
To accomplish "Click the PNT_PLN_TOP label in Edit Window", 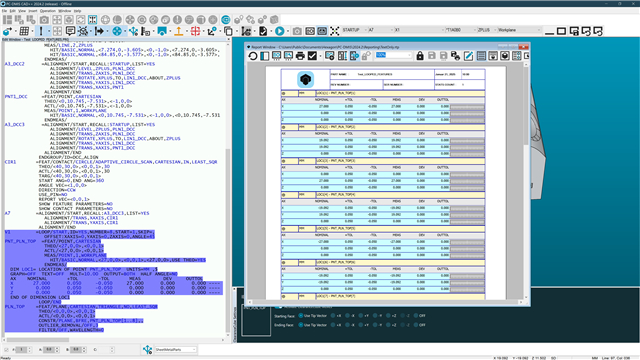I will [20, 241].
